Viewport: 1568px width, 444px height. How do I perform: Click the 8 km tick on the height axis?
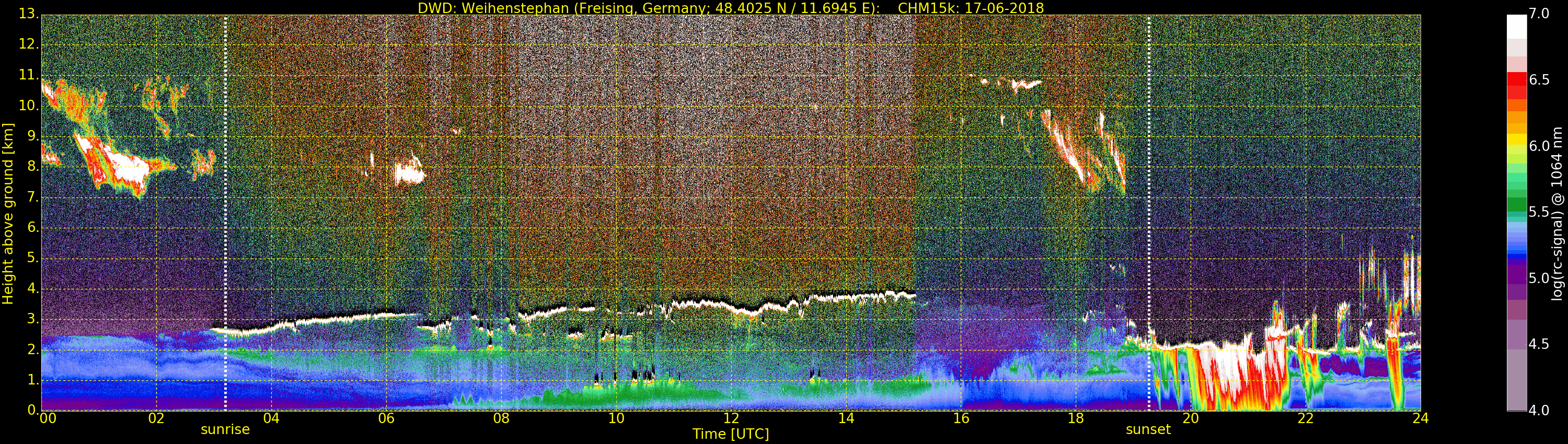click(x=33, y=166)
